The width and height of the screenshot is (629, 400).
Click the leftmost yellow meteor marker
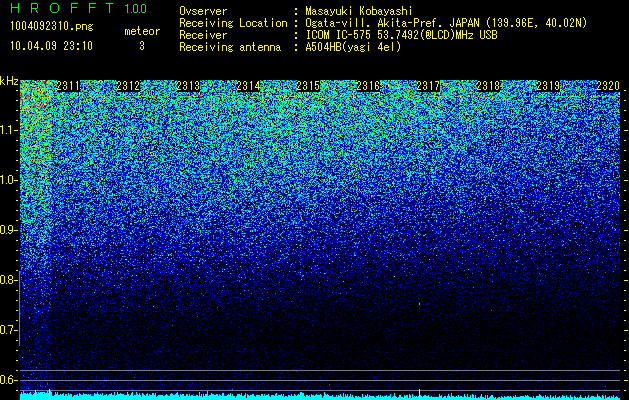(35, 395)
